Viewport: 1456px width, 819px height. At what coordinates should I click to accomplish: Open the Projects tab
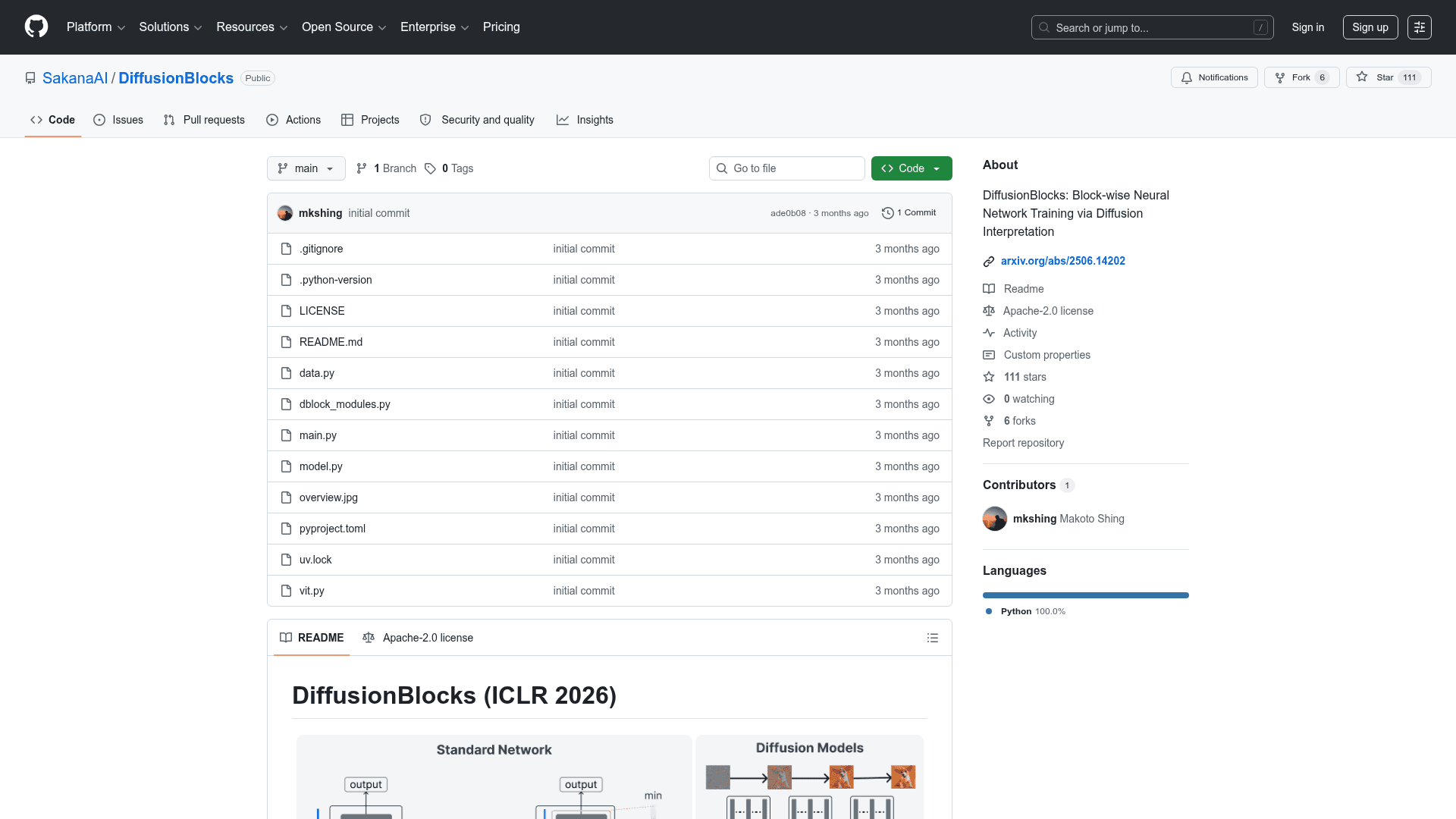point(370,120)
